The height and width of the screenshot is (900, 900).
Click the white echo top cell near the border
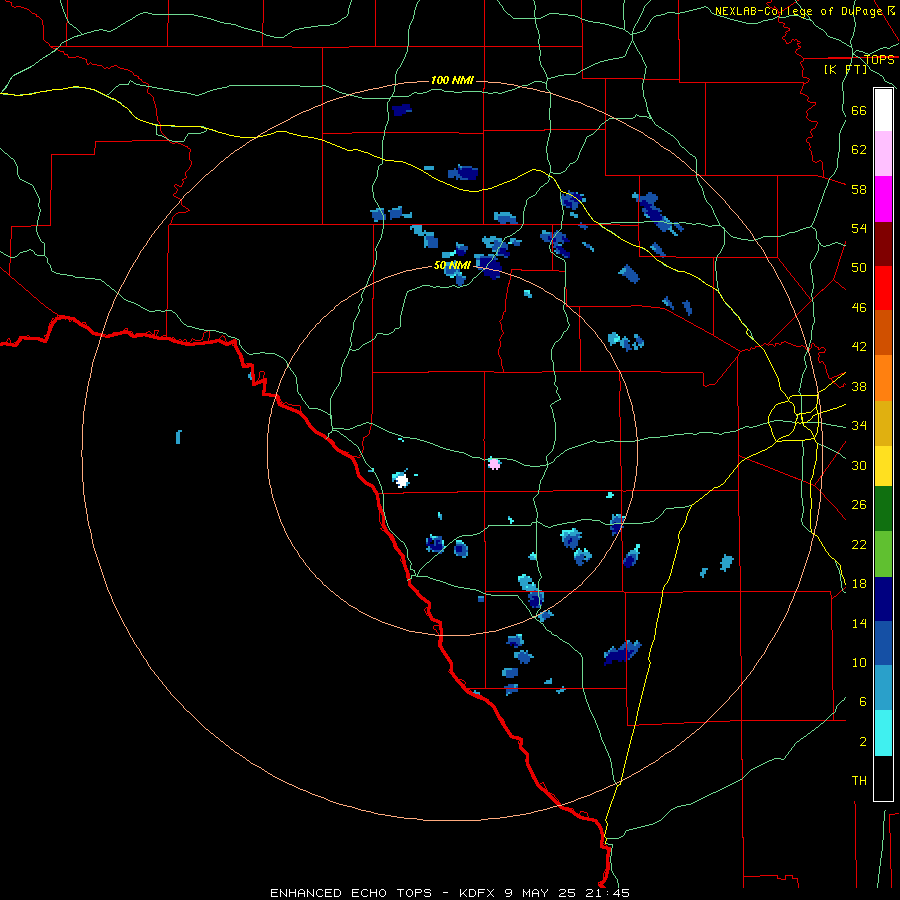[401, 479]
